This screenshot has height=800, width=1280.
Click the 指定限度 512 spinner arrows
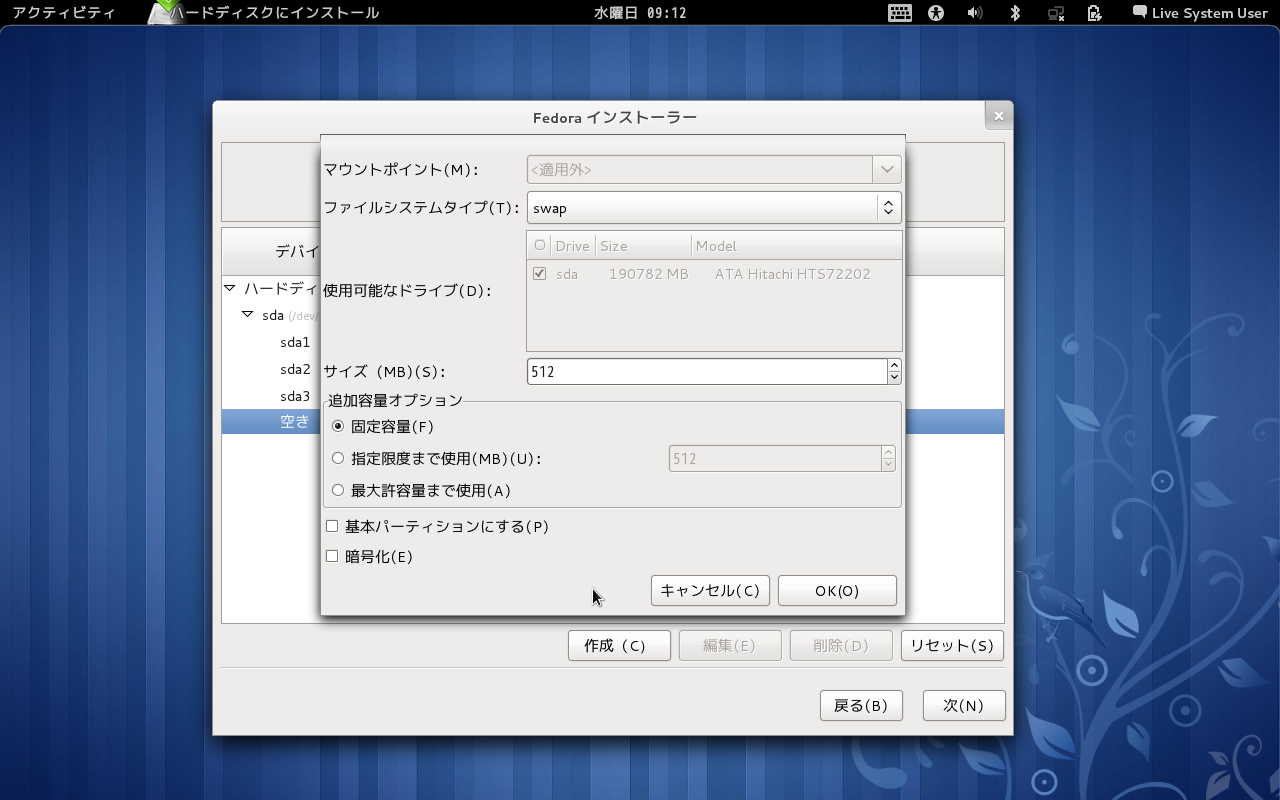tap(888, 458)
